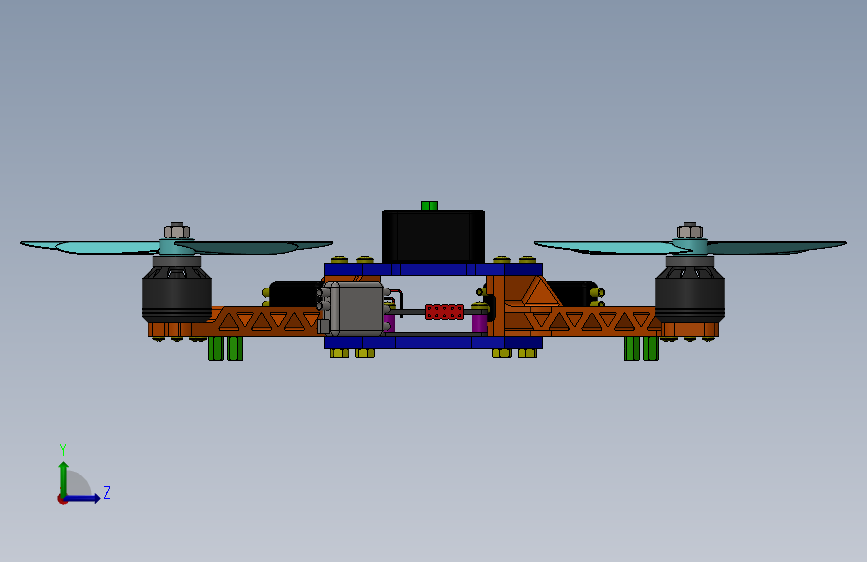
Task: Select the upper blue frame plate
Action: (433, 269)
